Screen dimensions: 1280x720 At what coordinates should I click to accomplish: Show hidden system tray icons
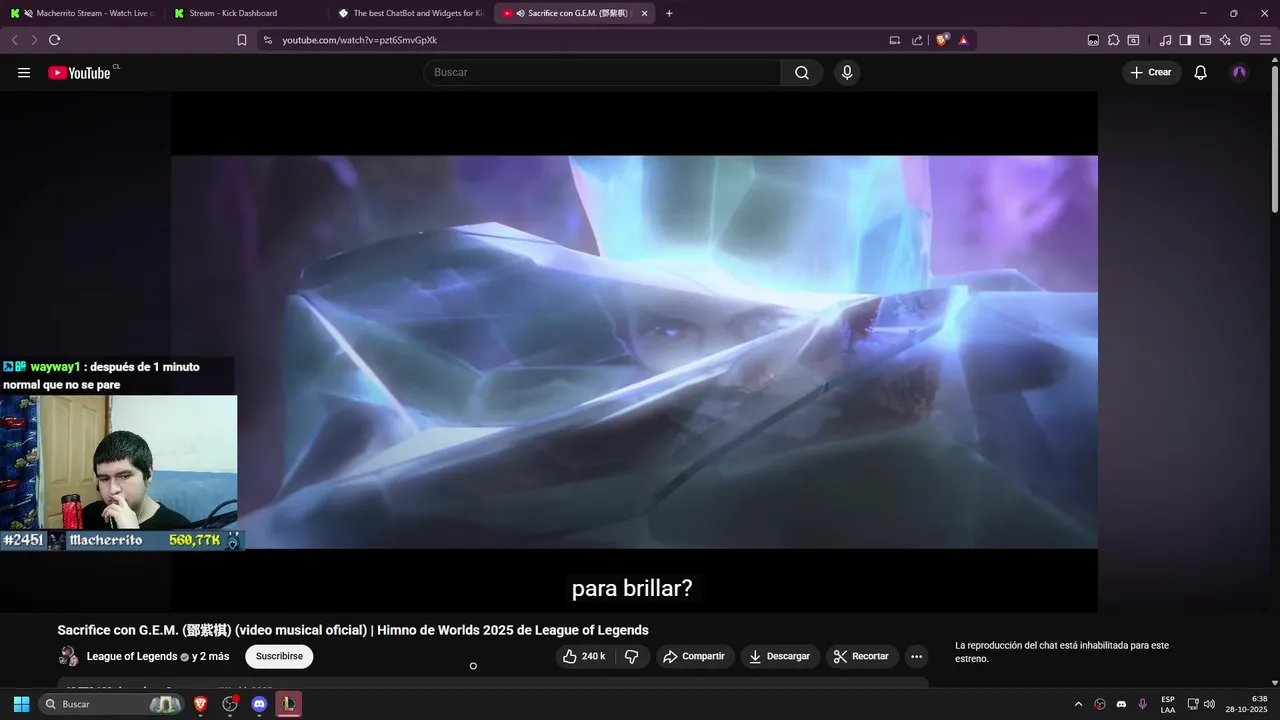click(1078, 704)
